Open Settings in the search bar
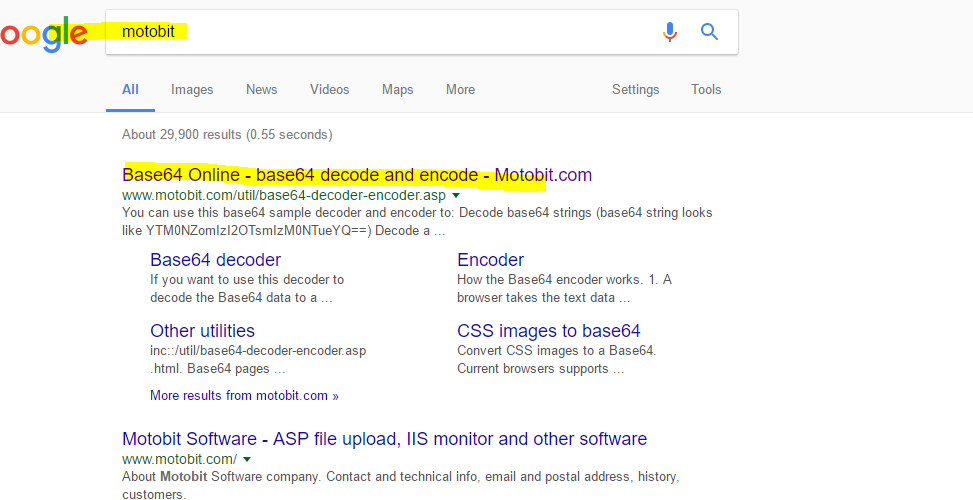Image resolution: width=973 pixels, height=500 pixels. click(635, 89)
